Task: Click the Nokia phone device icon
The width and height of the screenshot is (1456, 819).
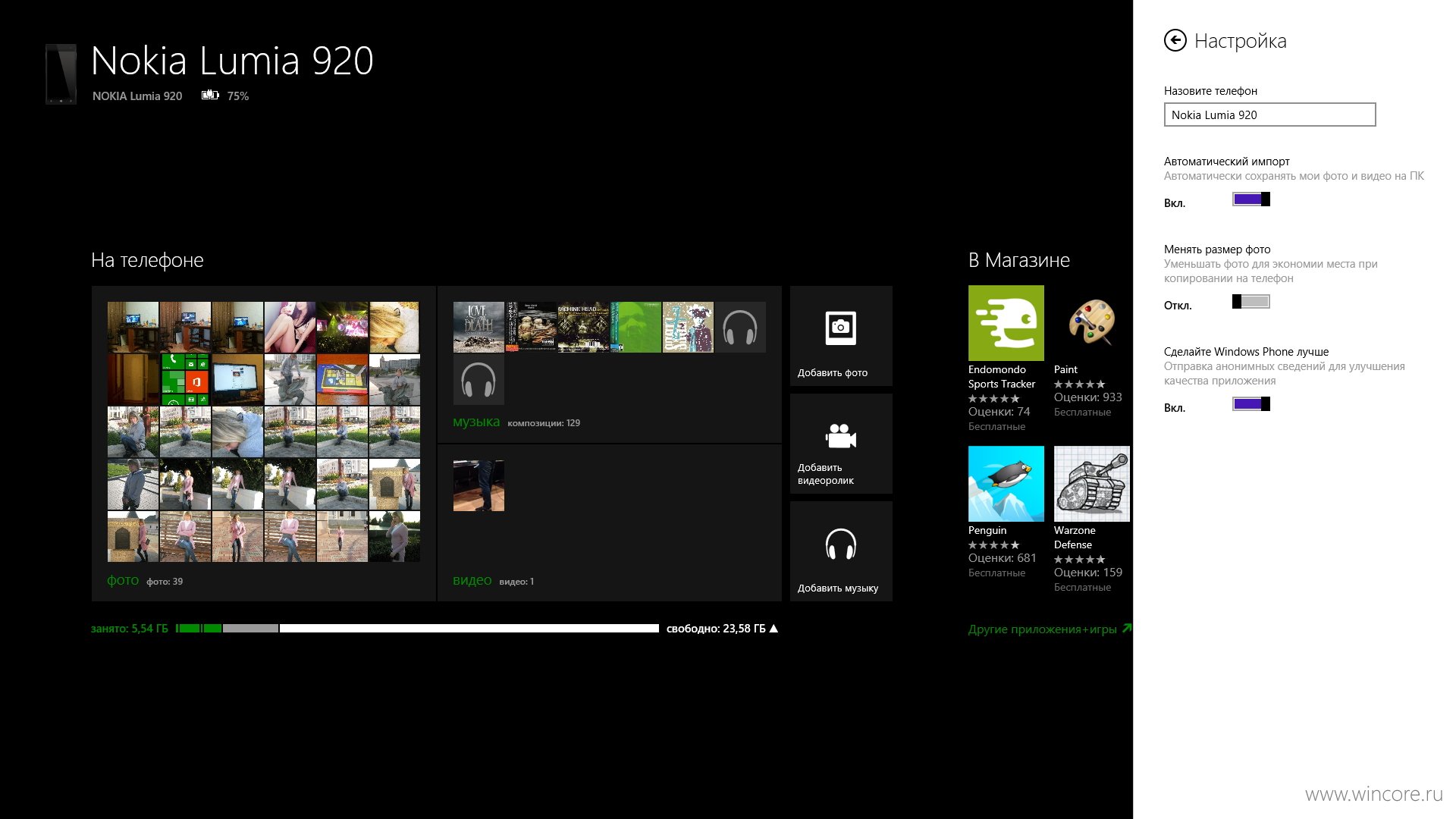Action: point(61,74)
